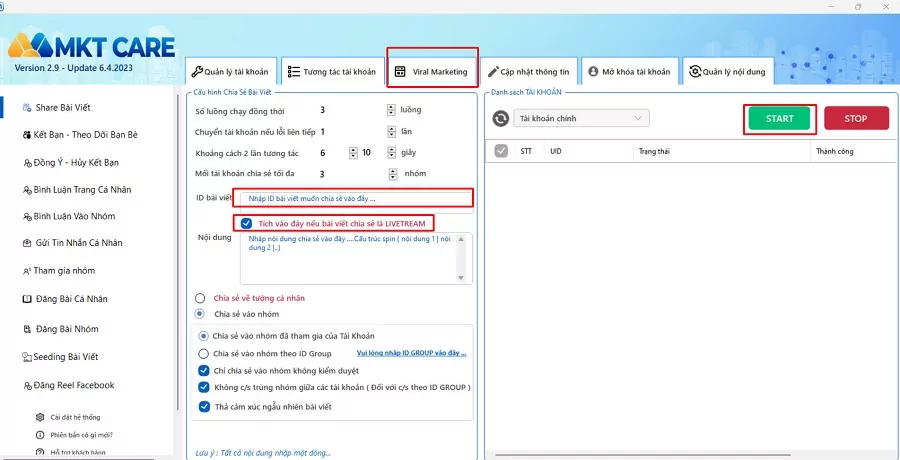Click the UID column header
The width and height of the screenshot is (900, 460).
coord(556,152)
